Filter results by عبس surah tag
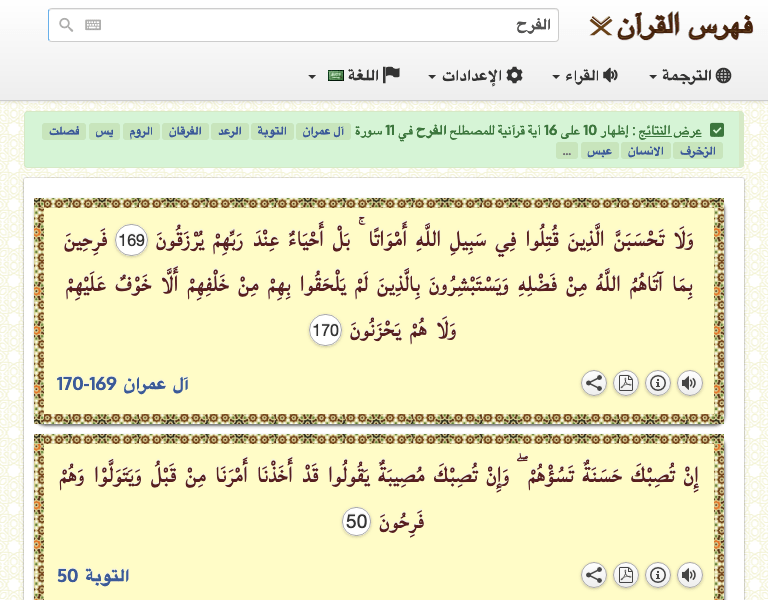This screenshot has height=600, width=768. (x=600, y=151)
